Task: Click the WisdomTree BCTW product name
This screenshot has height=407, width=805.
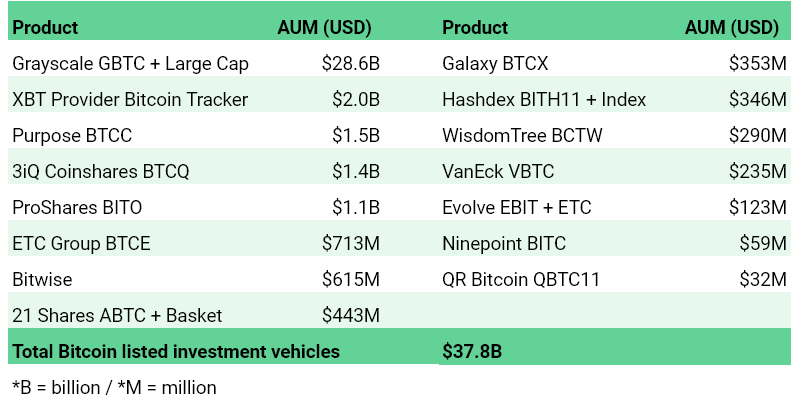Action: click(522, 136)
